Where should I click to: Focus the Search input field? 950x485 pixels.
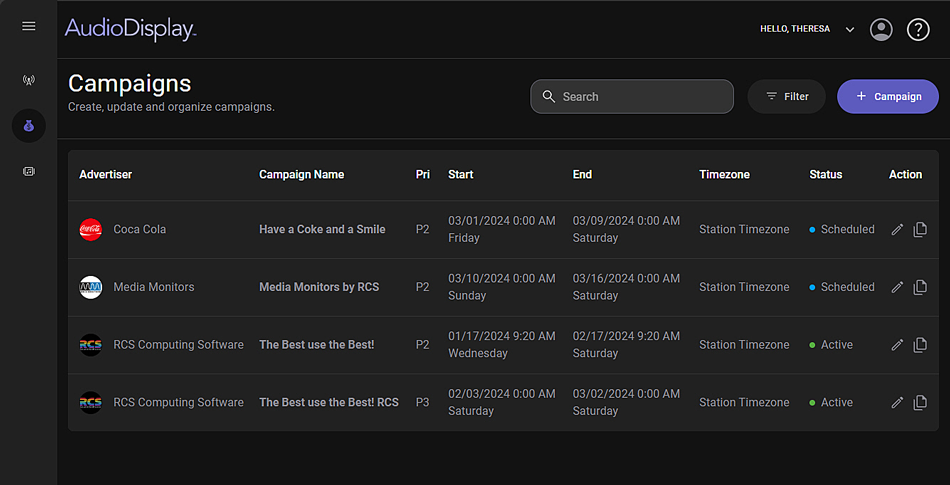coord(632,96)
